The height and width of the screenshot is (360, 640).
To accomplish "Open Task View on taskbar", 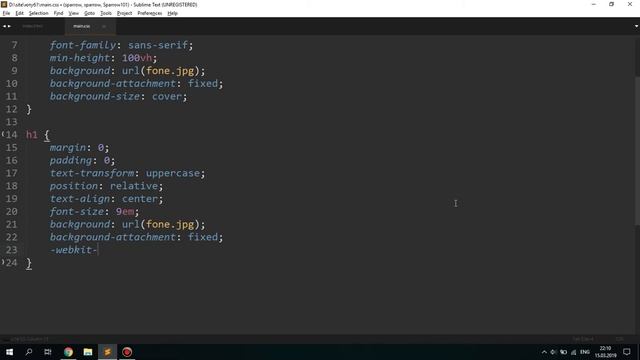I will tap(48, 352).
